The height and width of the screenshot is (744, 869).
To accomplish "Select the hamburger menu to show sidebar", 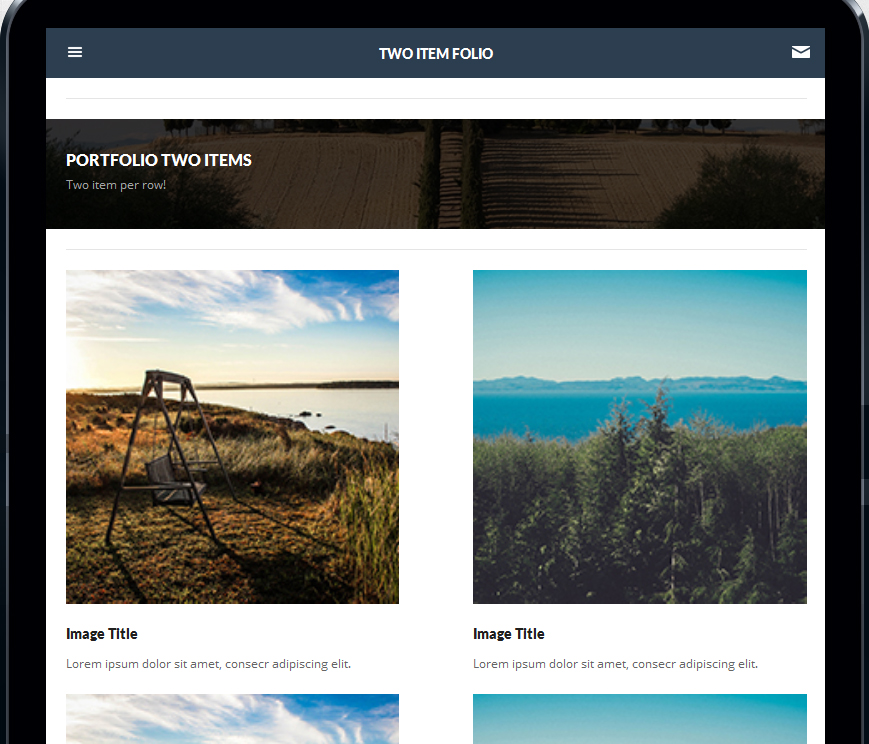I will click(x=75, y=52).
